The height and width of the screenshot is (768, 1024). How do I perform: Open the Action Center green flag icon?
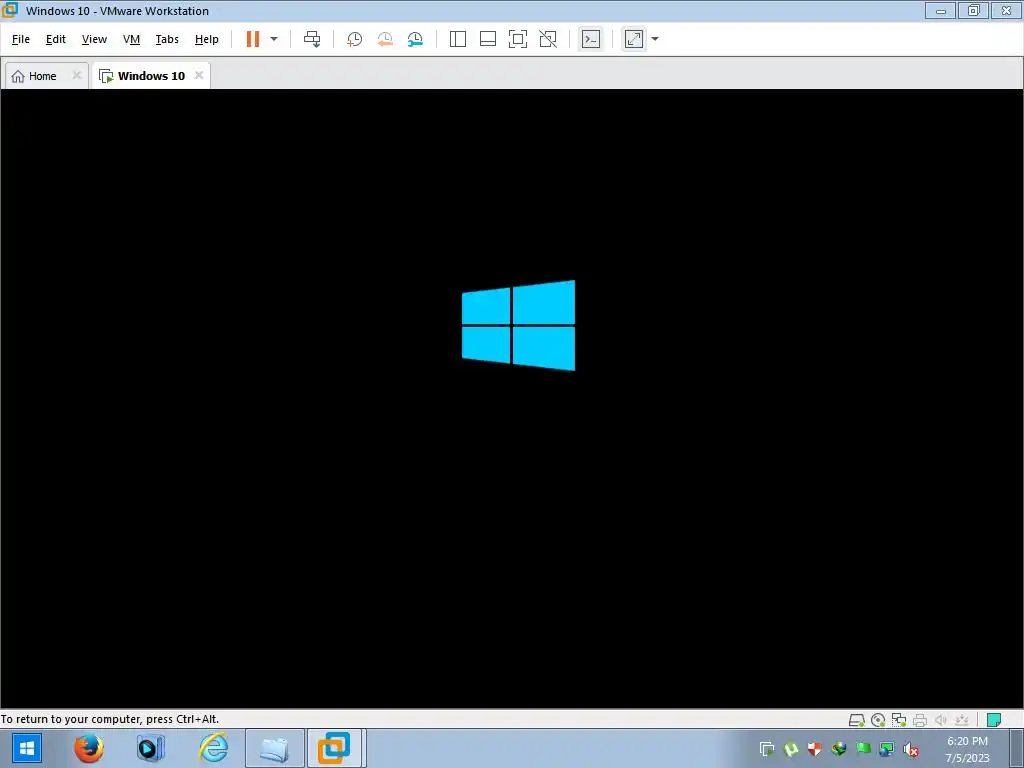point(863,749)
